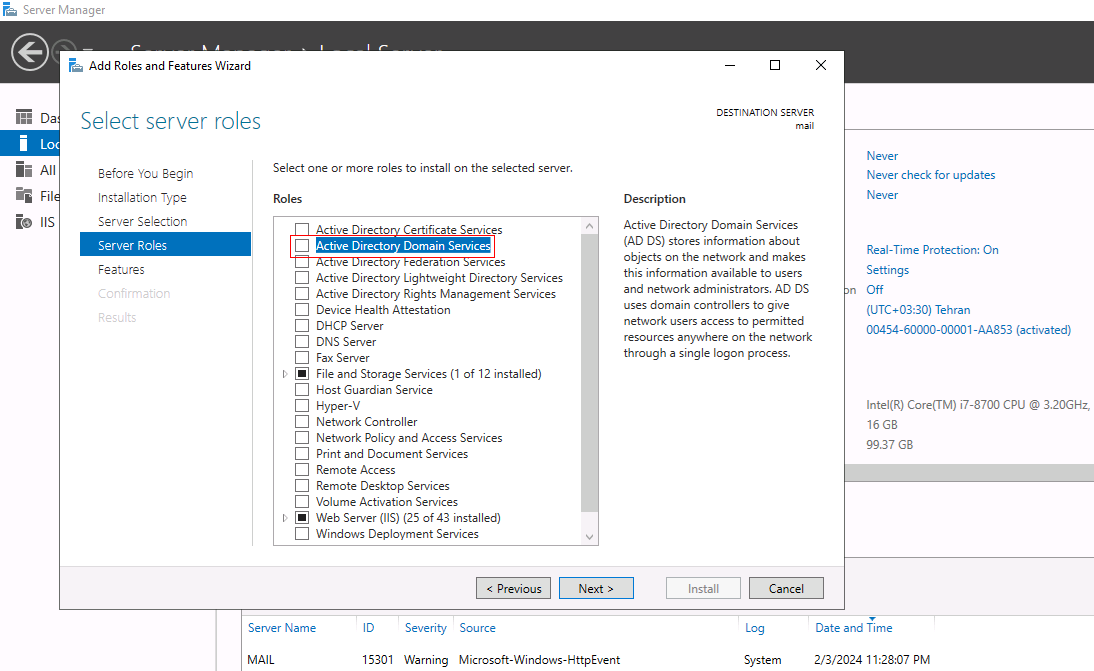Click the Previous button
Image resolution: width=1094 pixels, height=671 pixels.
(x=514, y=588)
